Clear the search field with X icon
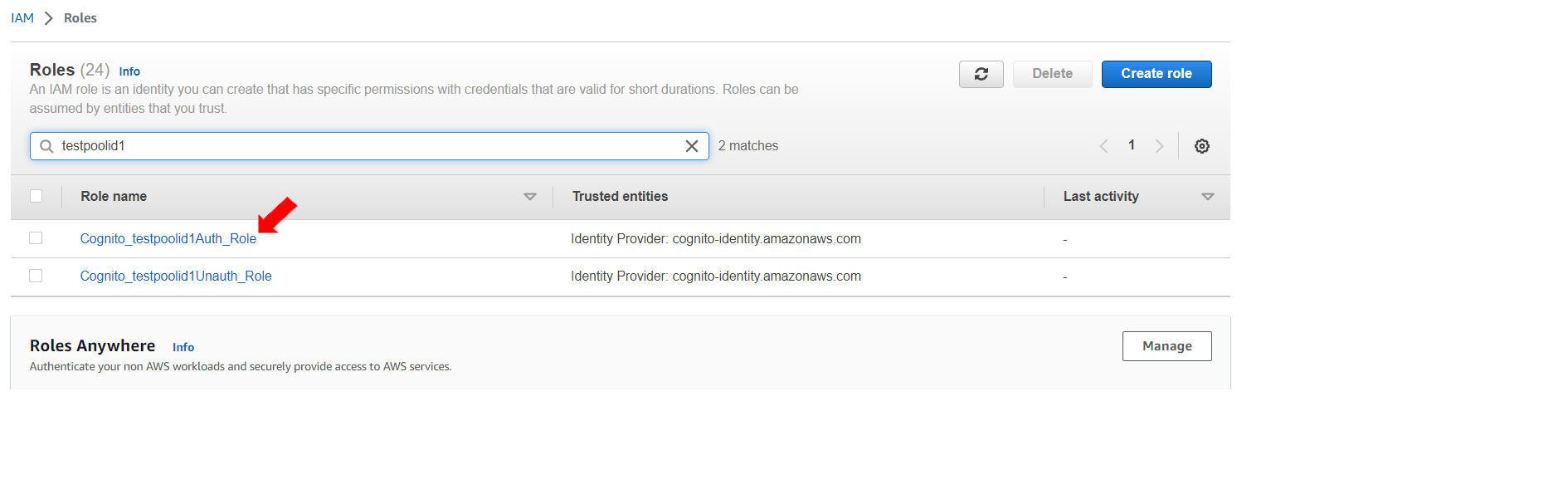Image resolution: width=1568 pixels, height=499 pixels. 691,146
